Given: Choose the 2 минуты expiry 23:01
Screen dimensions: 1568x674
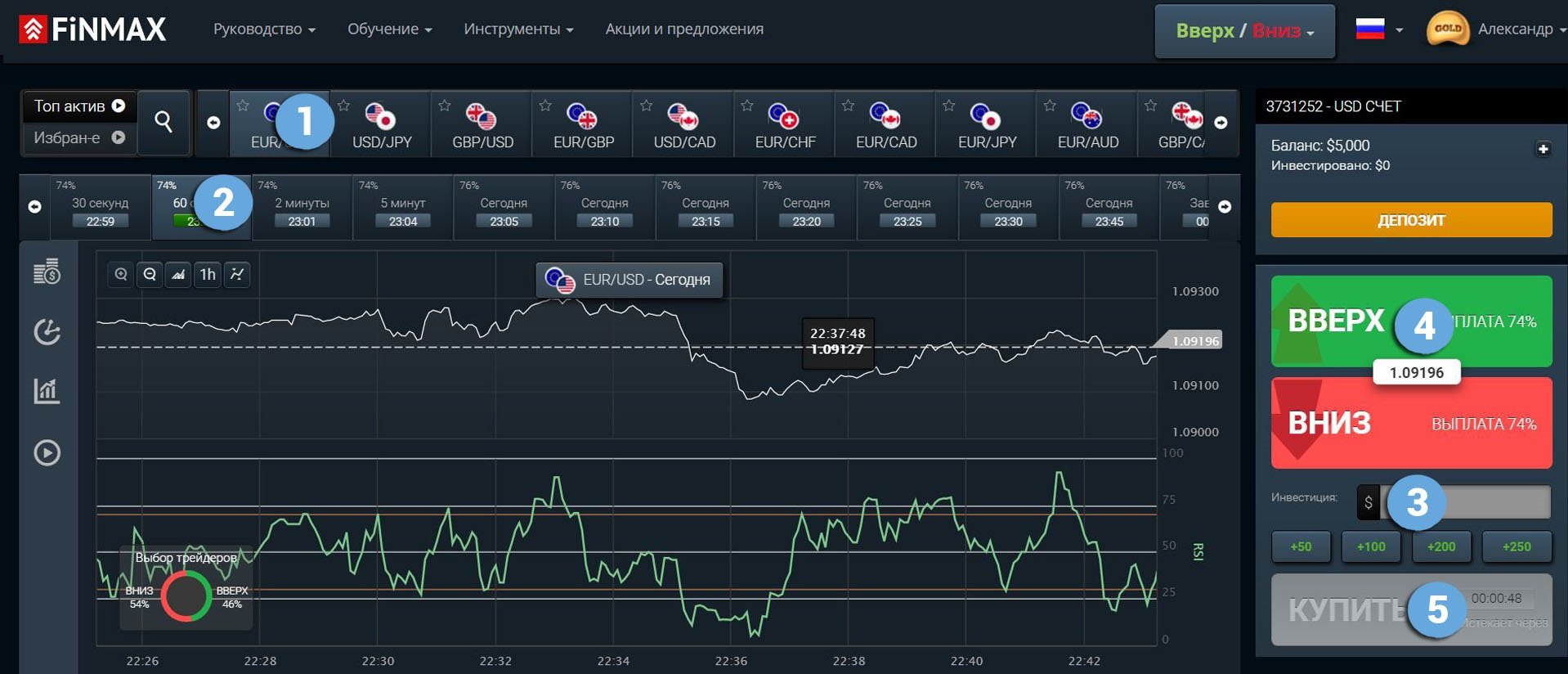Looking at the screenshot, I should click(x=302, y=207).
